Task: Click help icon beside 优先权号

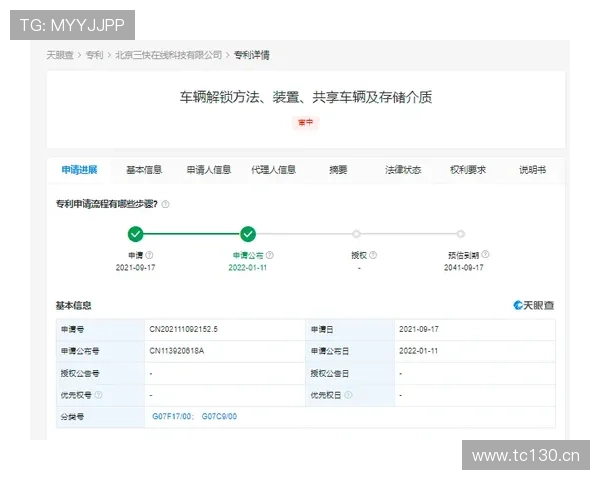Action: [x=98, y=395]
